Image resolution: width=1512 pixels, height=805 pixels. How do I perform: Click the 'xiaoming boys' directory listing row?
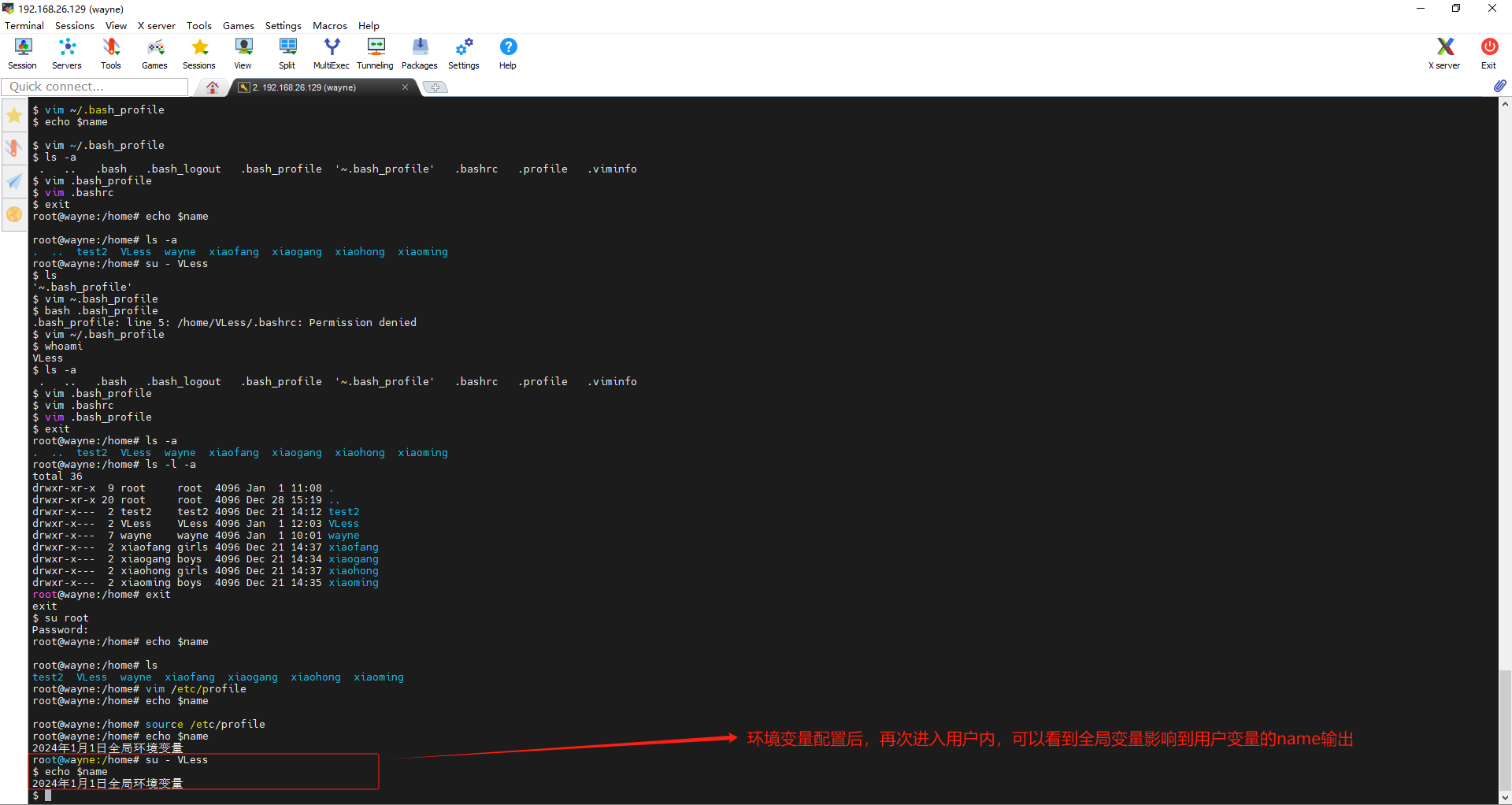(x=206, y=583)
